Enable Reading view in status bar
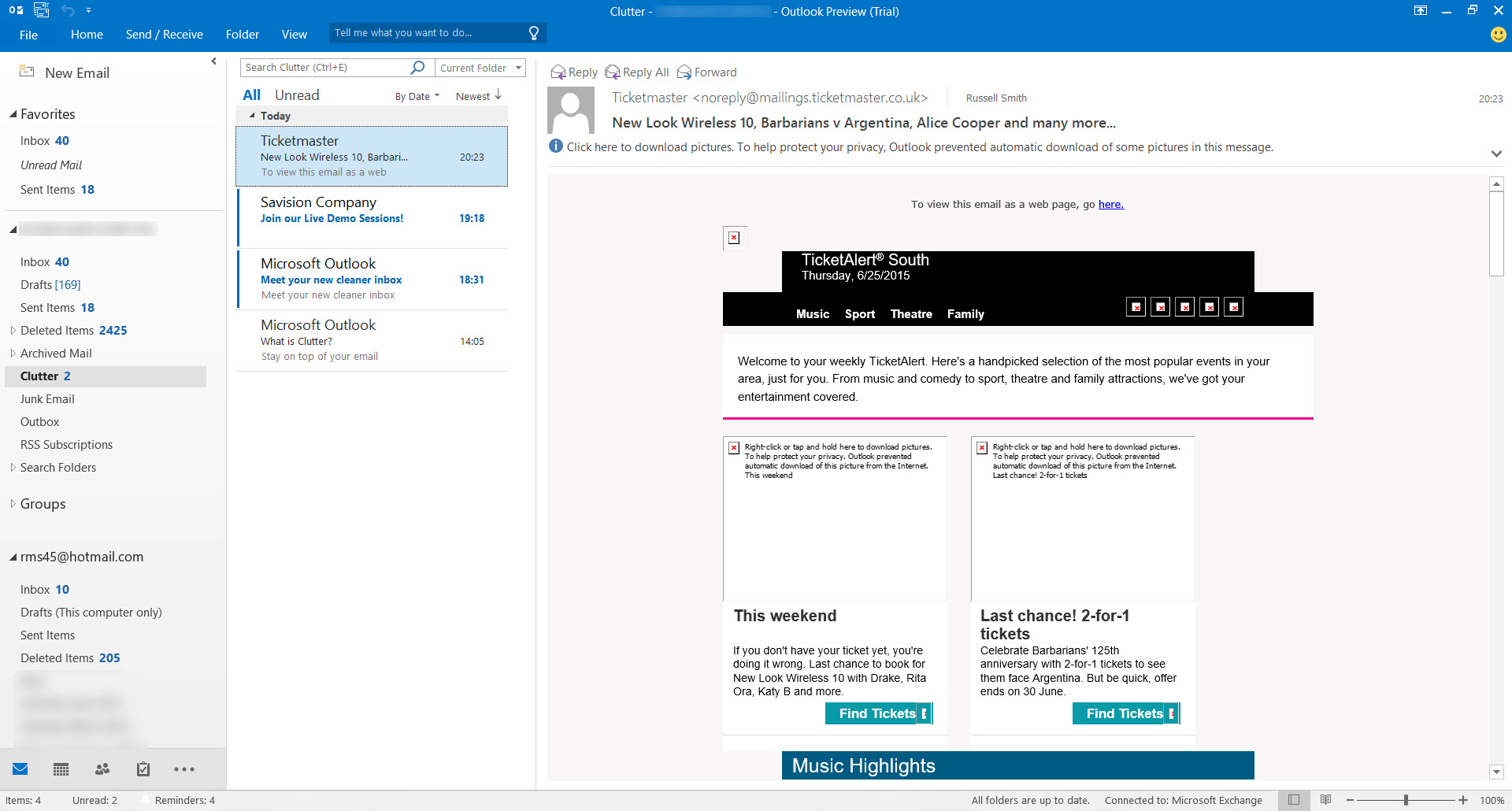 pos(1325,800)
